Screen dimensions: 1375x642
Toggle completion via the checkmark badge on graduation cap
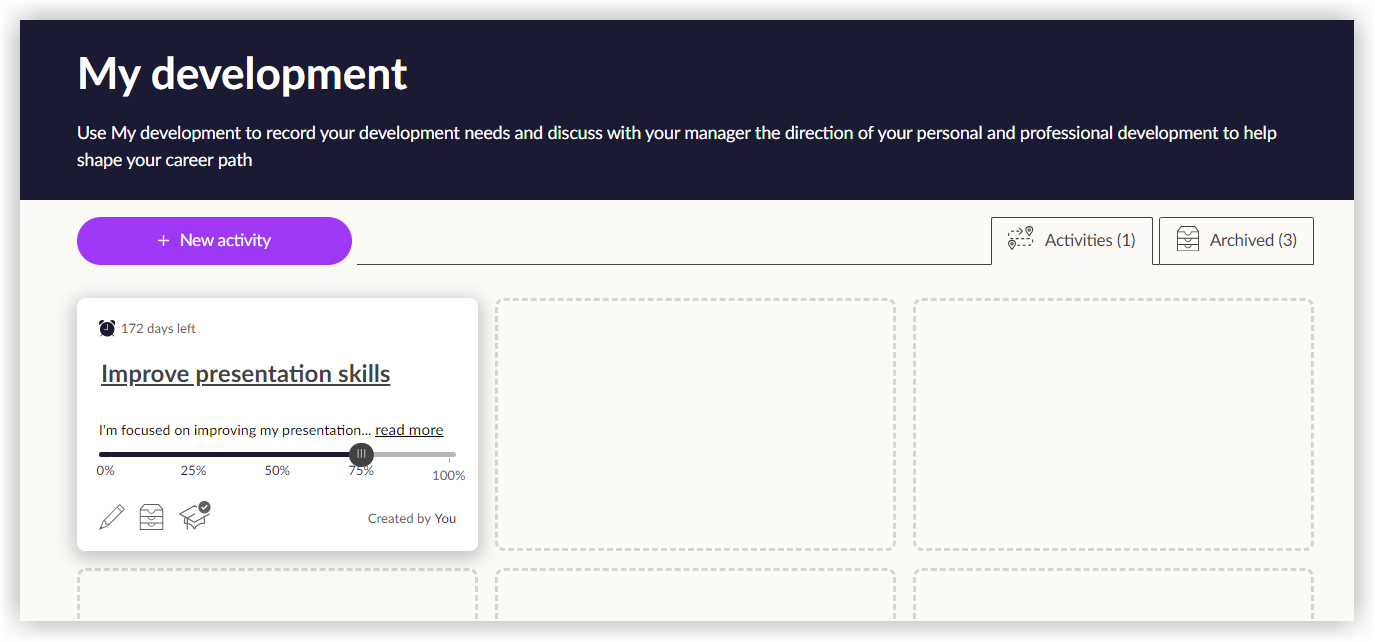point(203,507)
